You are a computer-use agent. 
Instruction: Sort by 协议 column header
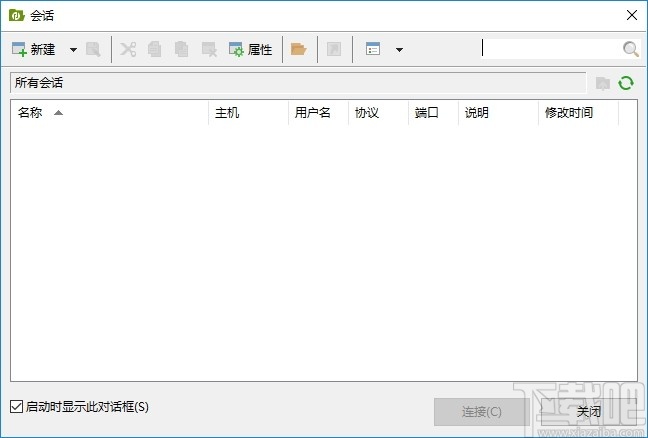coord(378,112)
